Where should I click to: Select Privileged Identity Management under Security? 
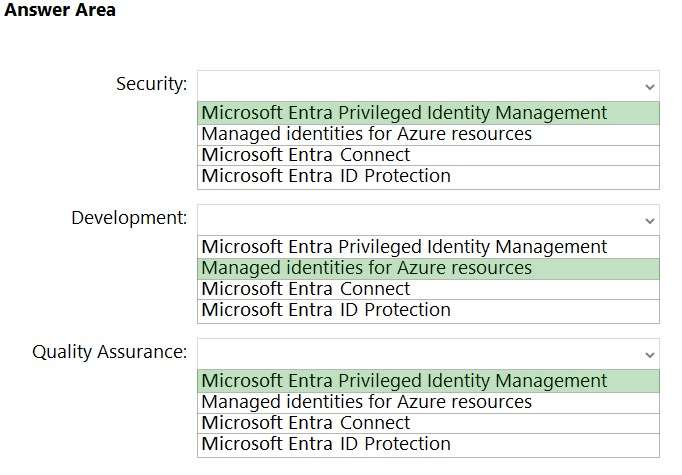(404, 113)
